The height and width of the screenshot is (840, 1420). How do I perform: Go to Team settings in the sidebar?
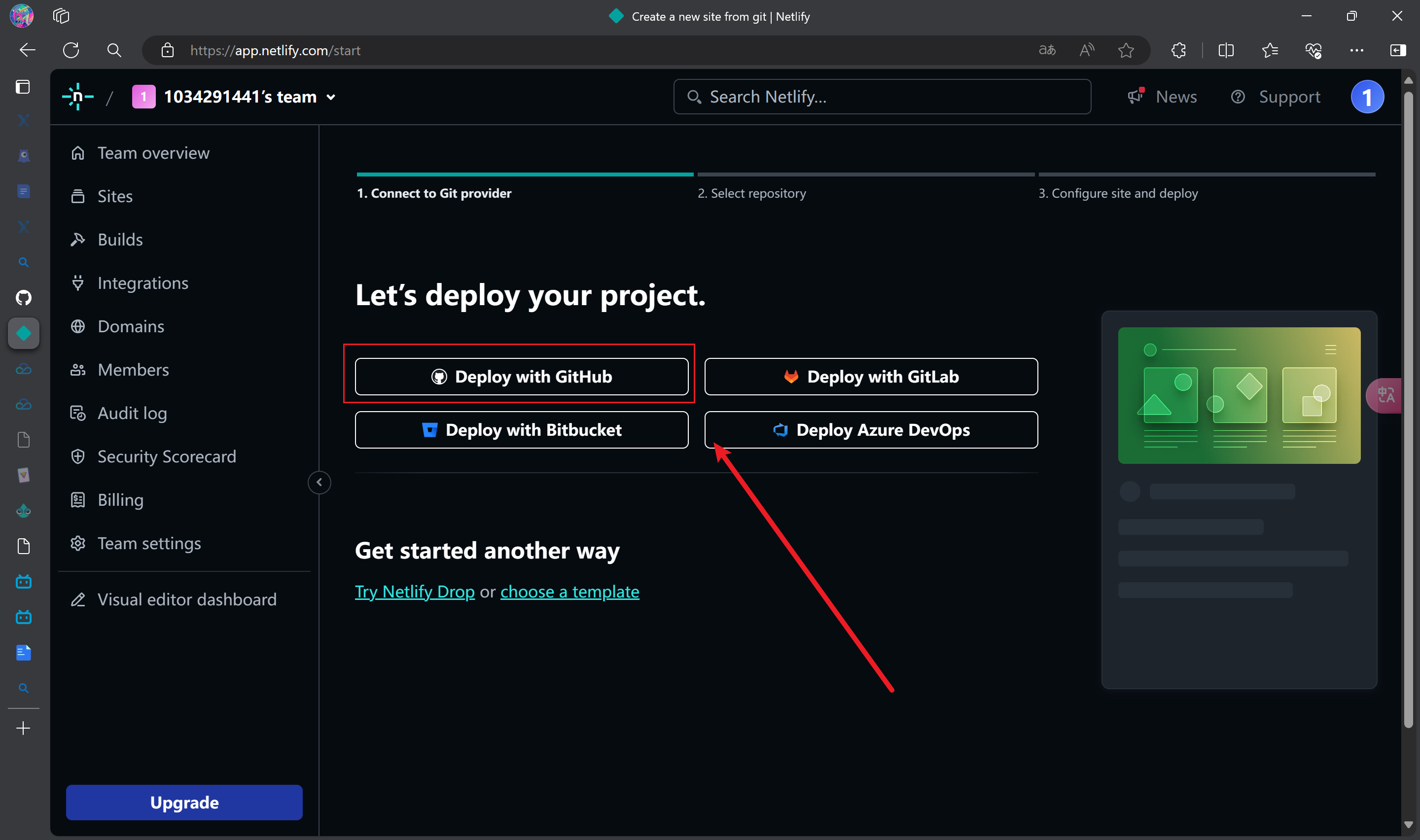tap(149, 543)
